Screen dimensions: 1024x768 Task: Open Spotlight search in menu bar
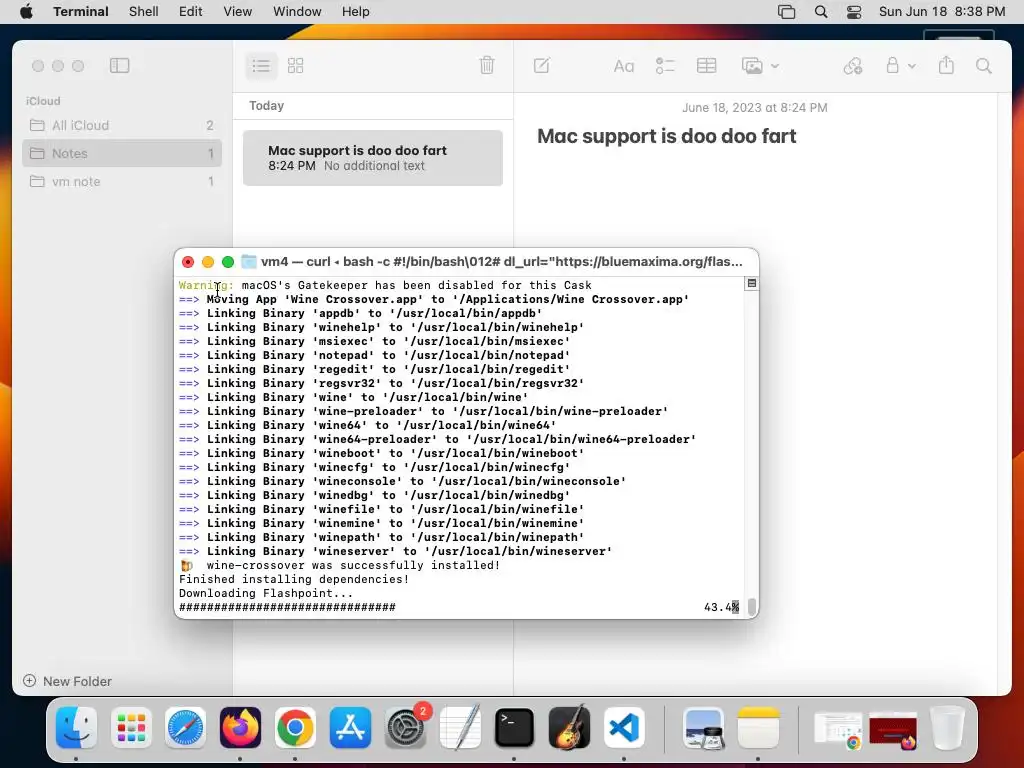(x=822, y=12)
